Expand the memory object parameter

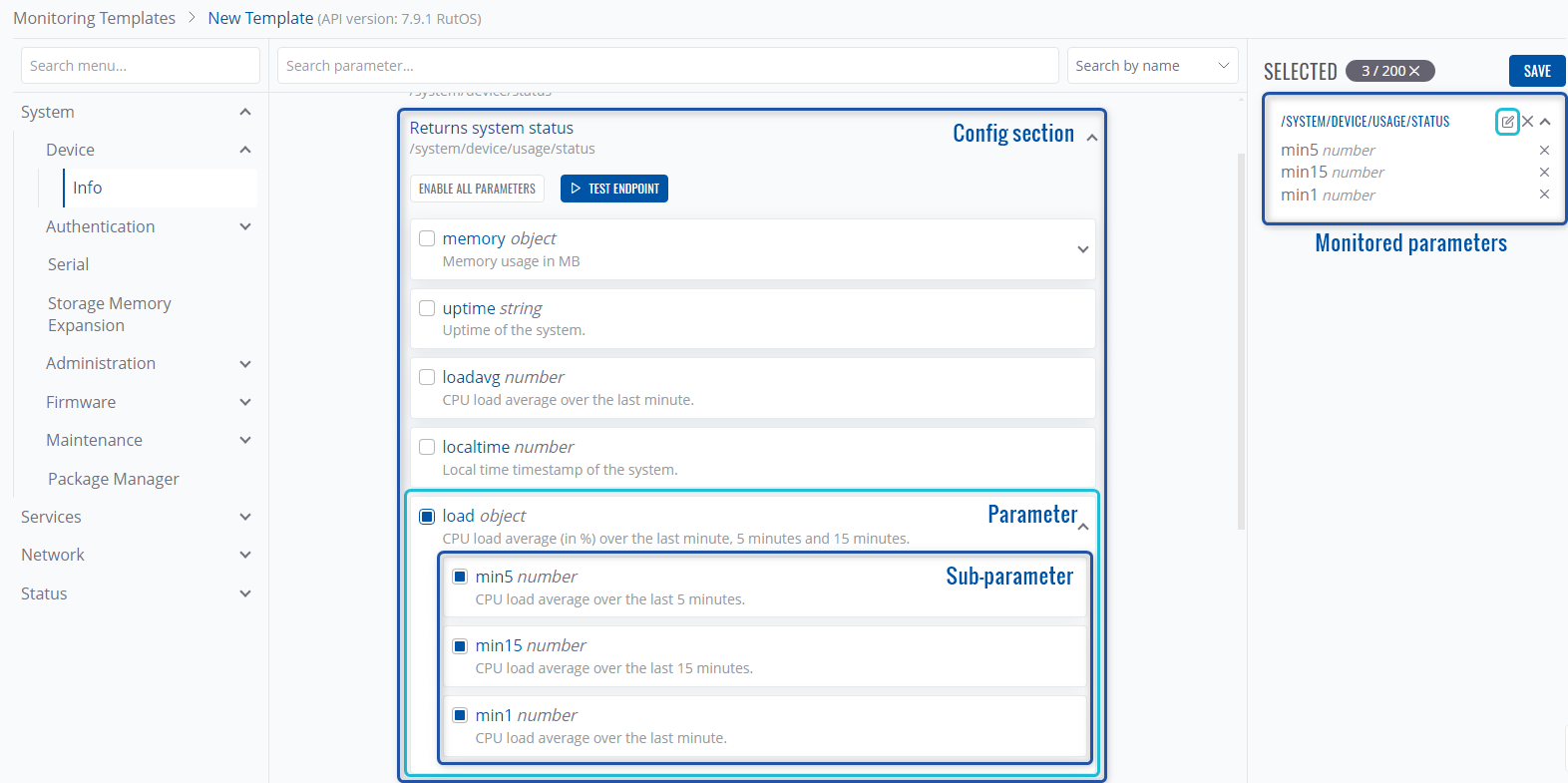[1082, 249]
